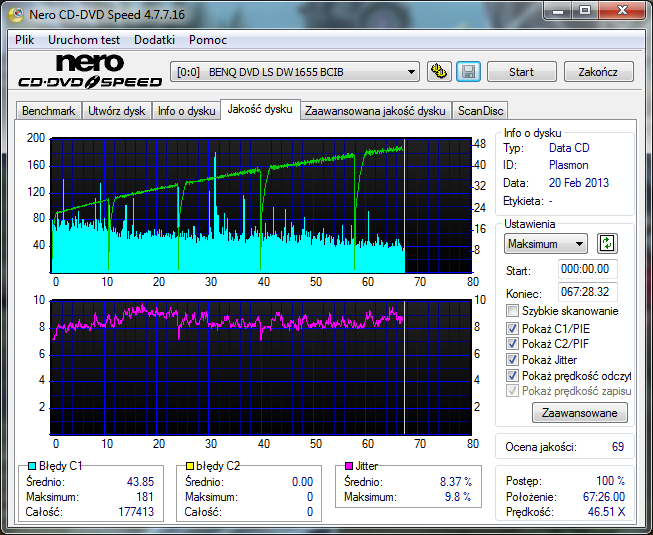This screenshot has width=653, height=535.
Task: Minimize the Nero CD-DVD Speed window
Action: click(x=558, y=10)
